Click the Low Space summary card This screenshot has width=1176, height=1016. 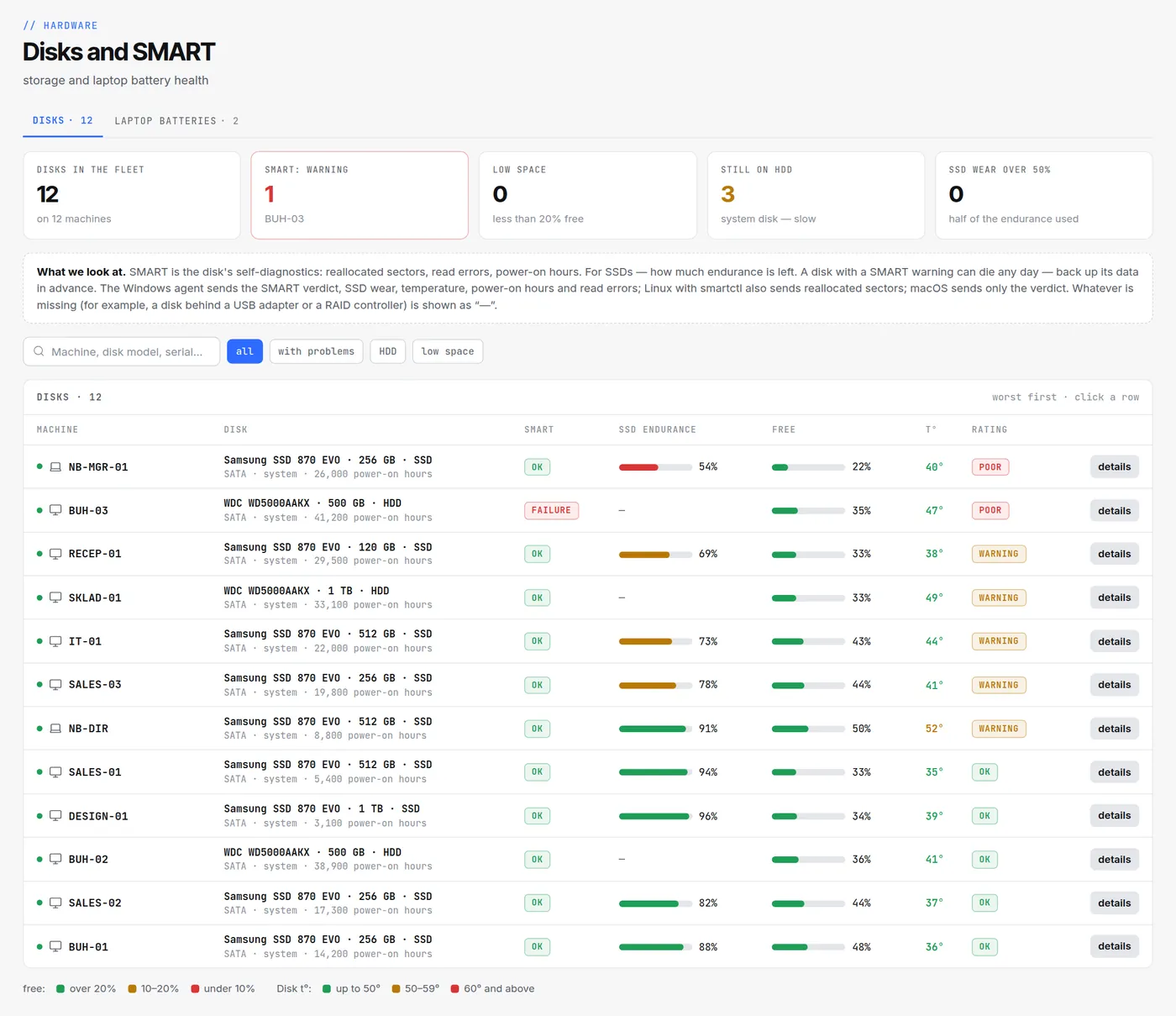pos(588,195)
